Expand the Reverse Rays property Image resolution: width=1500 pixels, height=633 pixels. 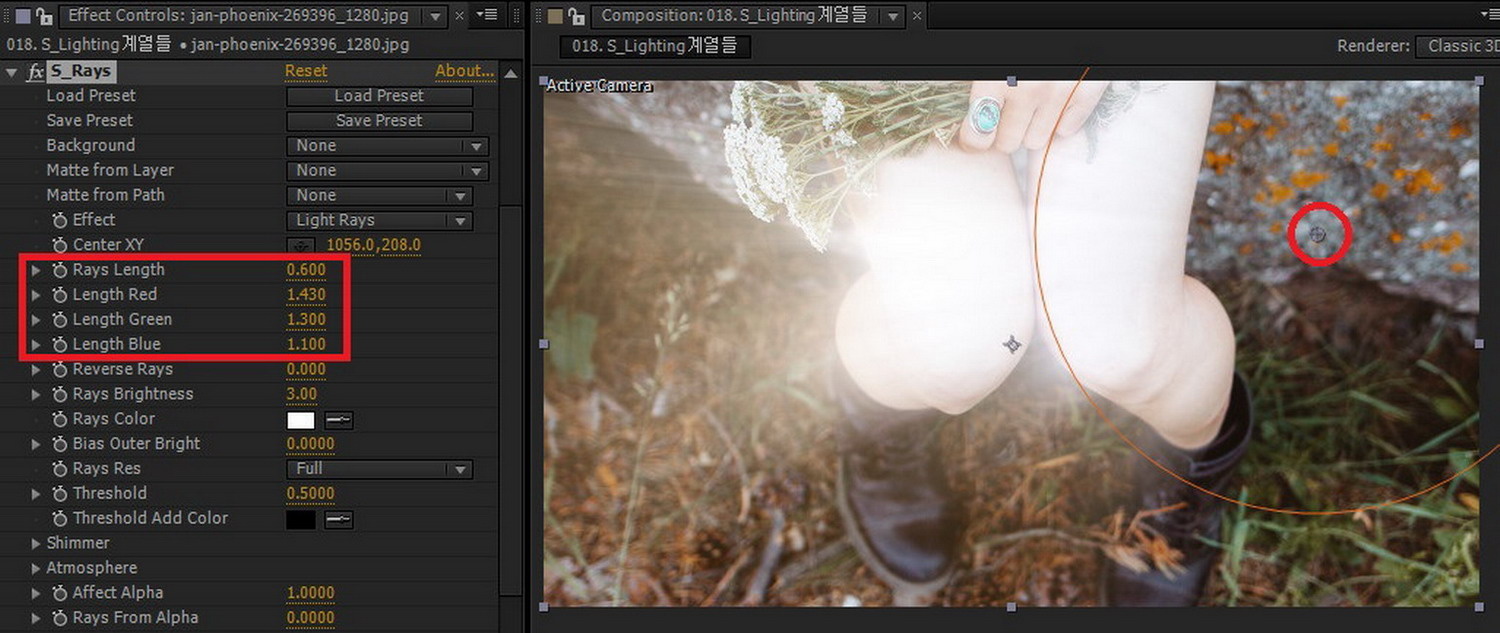click(x=37, y=370)
